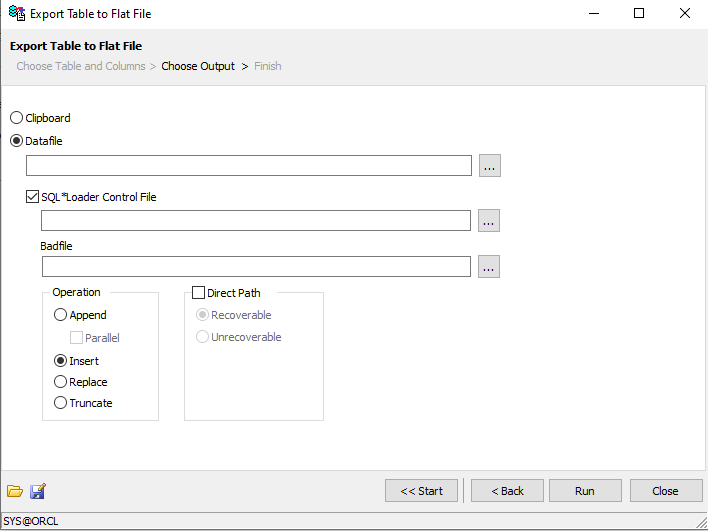This screenshot has height=531, width=708.
Task: Select the Finish breadcrumb step
Action: pyautogui.click(x=268, y=66)
